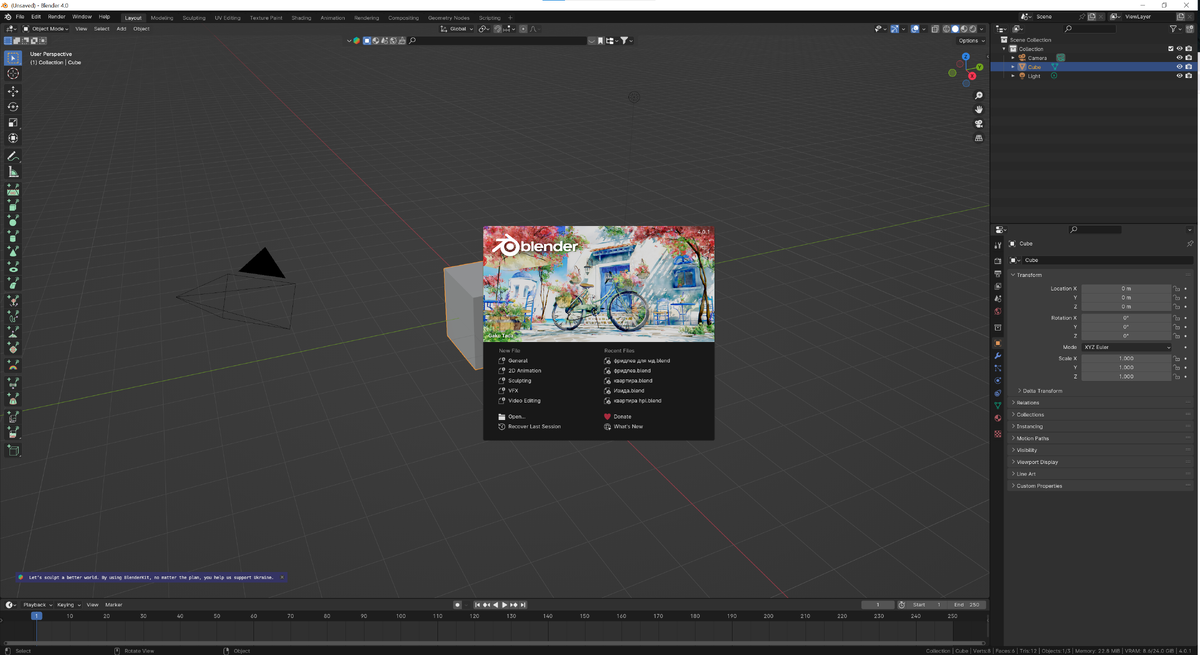Click the viewport zoom magnifier icon

(x=979, y=96)
